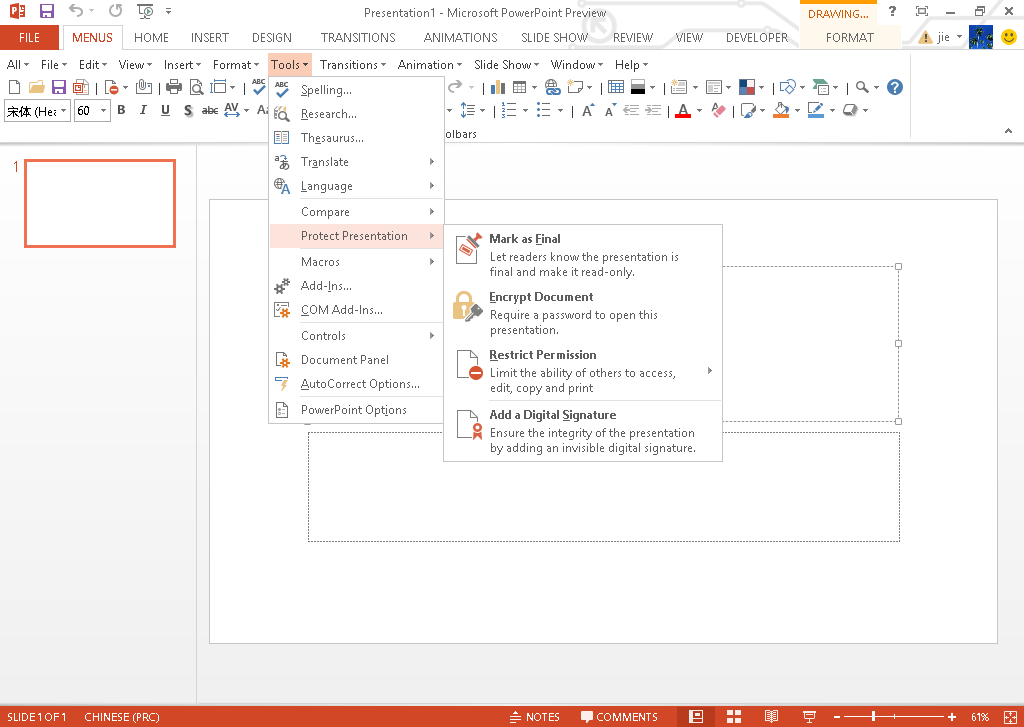Image resolution: width=1024 pixels, height=727 pixels.
Task: Click the paperclip attachment email icon
Action: (144, 87)
